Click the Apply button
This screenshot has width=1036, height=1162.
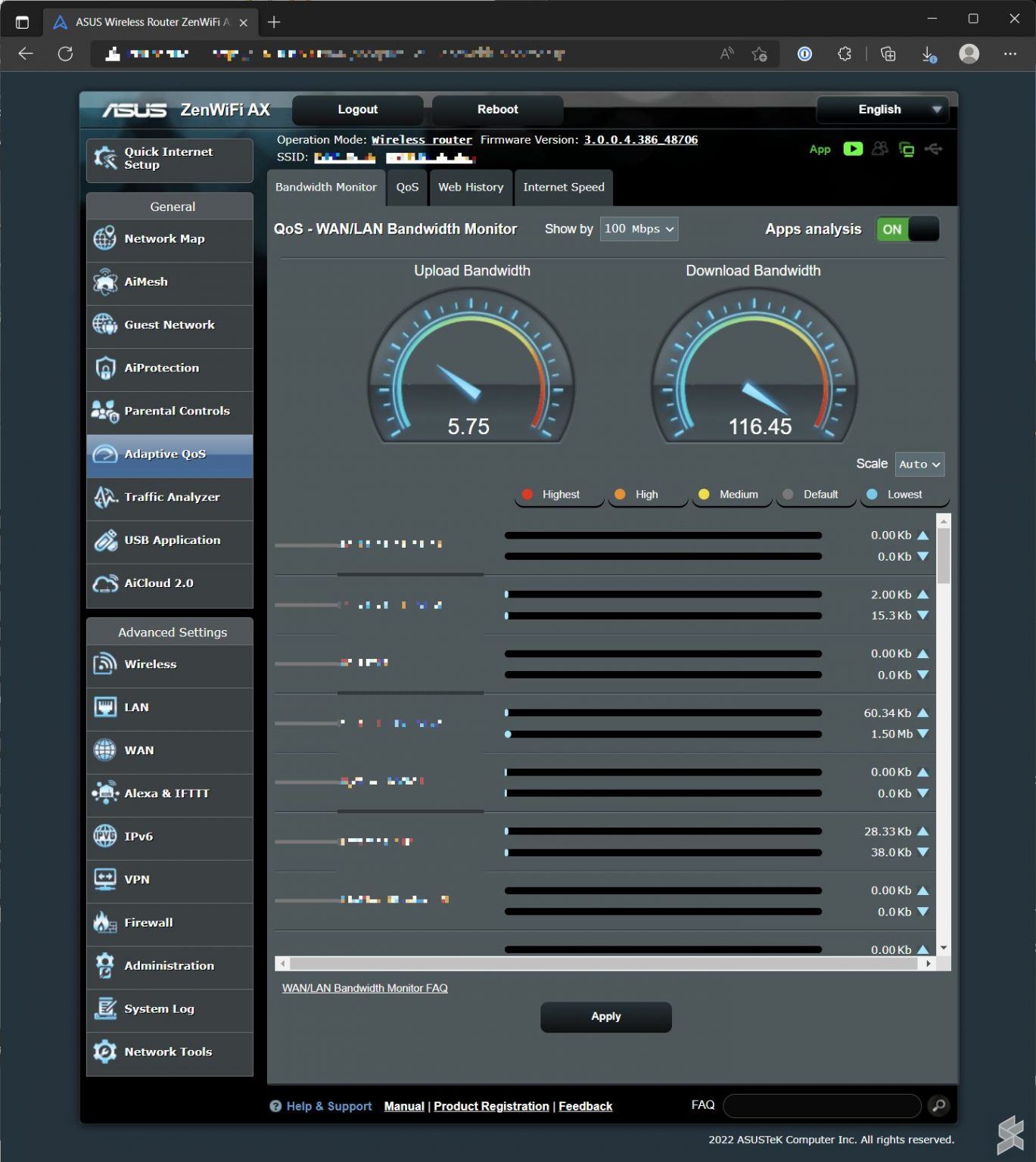pyautogui.click(x=605, y=1017)
